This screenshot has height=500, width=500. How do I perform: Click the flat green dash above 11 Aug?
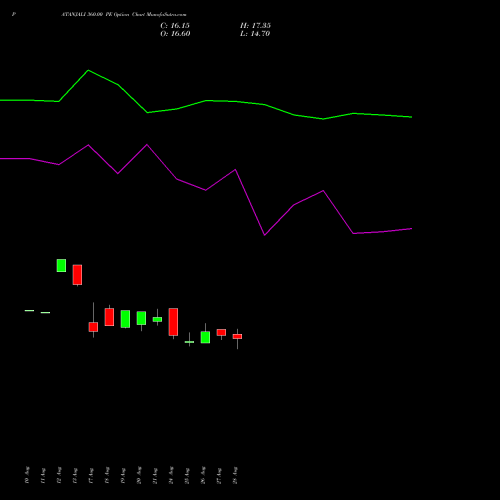point(45,313)
